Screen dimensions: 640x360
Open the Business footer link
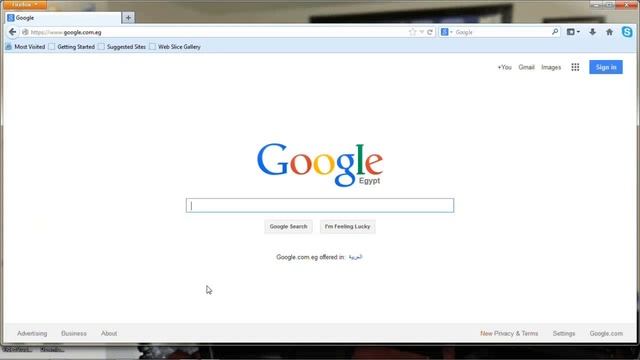point(74,333)
